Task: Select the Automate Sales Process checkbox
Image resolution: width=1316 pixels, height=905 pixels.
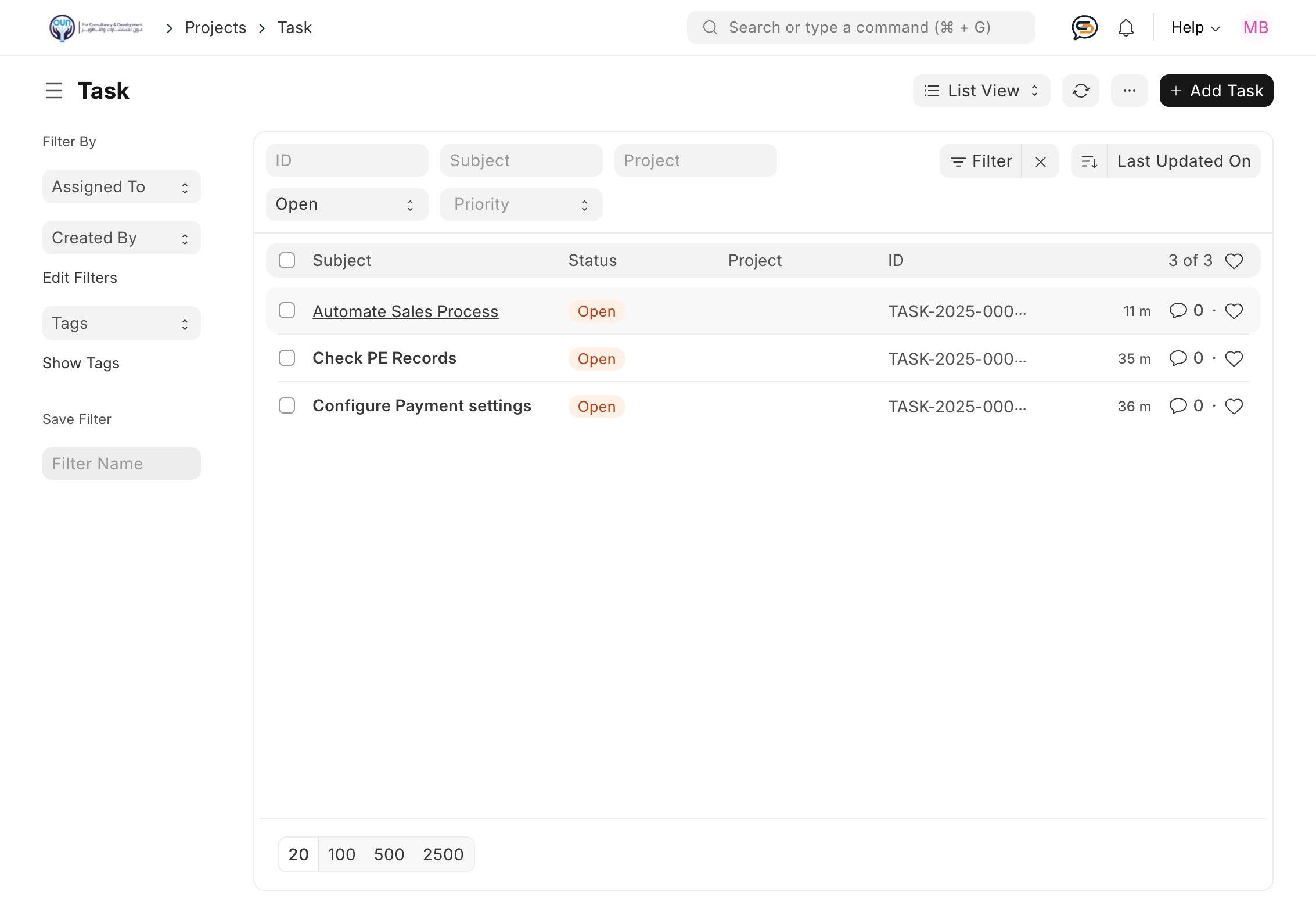Action: (x=287, y=311)
